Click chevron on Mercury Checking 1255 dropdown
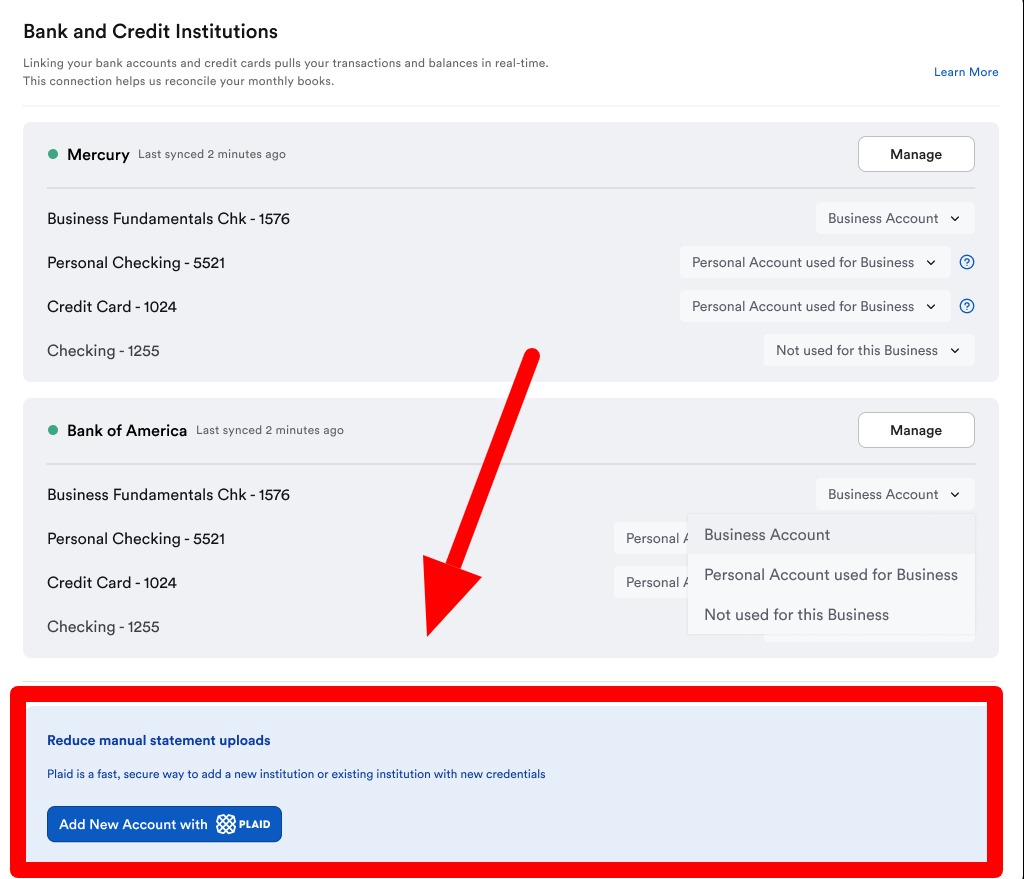 point(955,351)
